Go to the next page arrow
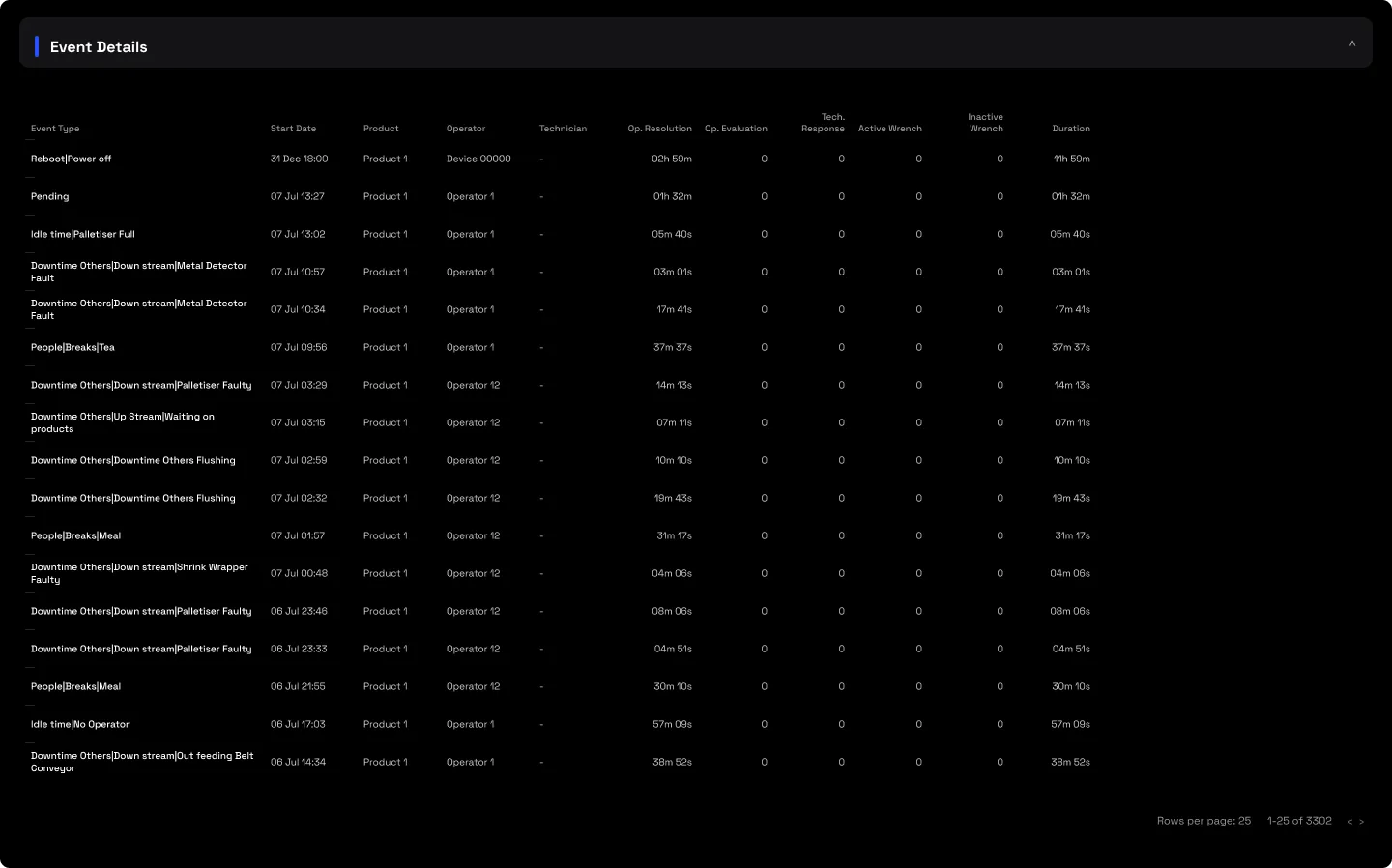The width and height of the screenshot is (1392, 868). (x=1362, y=822)
